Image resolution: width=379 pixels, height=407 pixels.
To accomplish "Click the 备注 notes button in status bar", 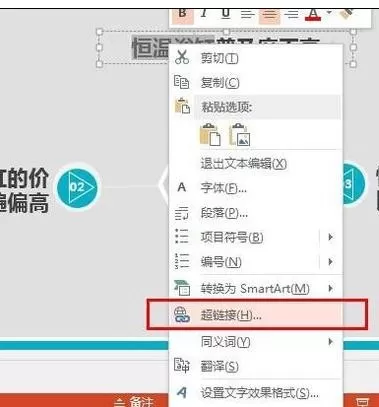I will pyautogui.click(x=133, y=401).
